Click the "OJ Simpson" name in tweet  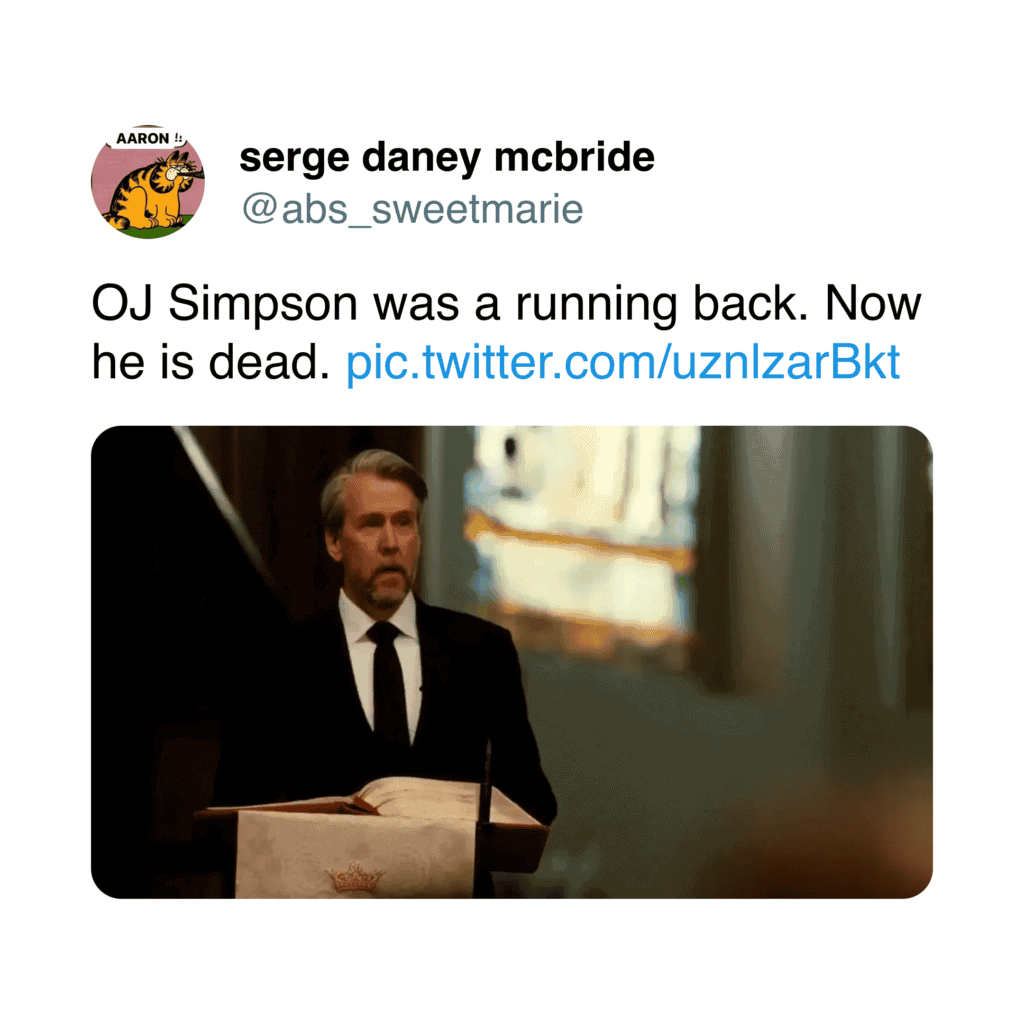(225, 304)
